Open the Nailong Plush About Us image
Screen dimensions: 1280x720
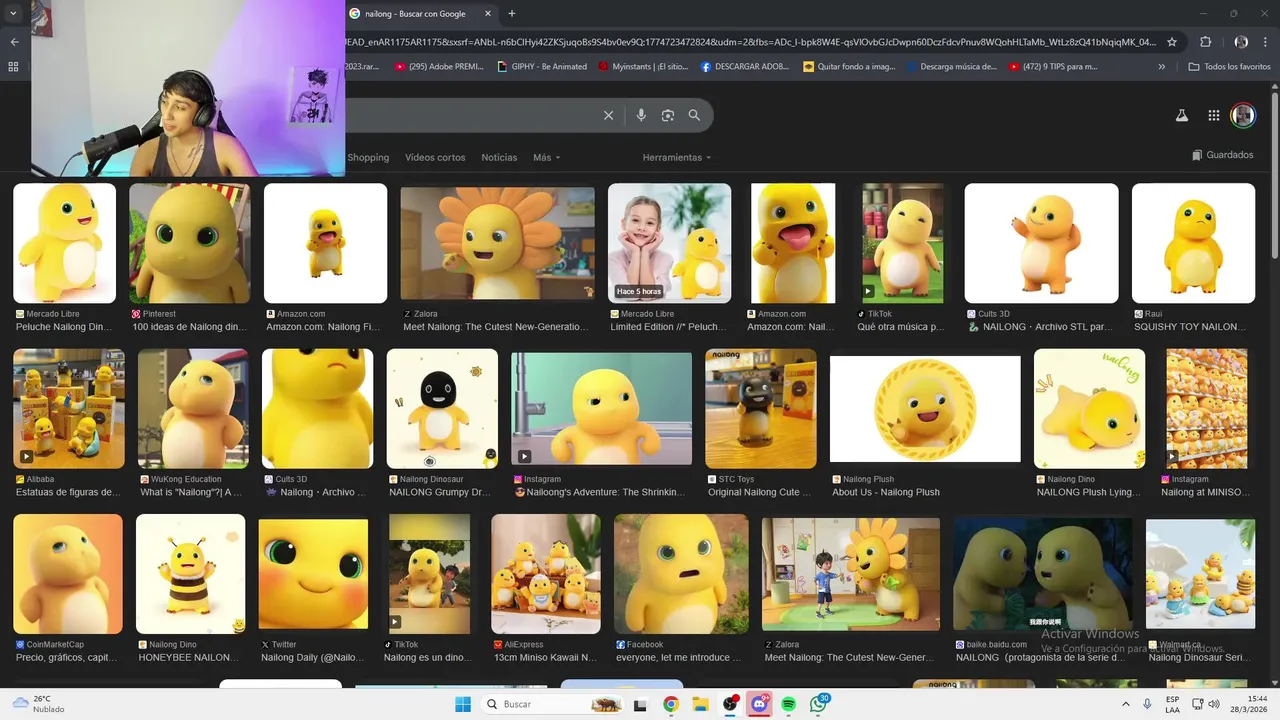pyautogui.click(x=925, y=409)
